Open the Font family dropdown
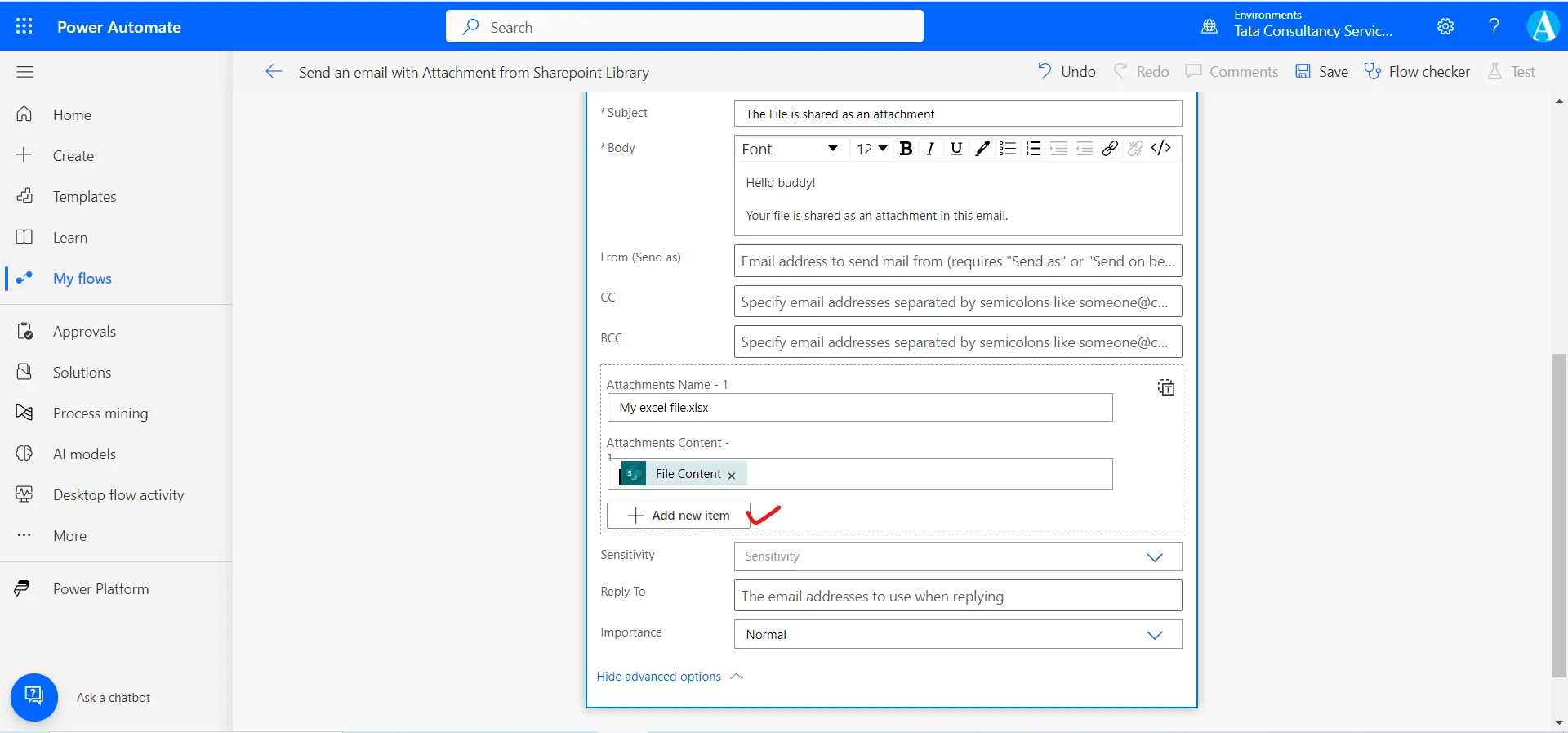 (790, 149)
